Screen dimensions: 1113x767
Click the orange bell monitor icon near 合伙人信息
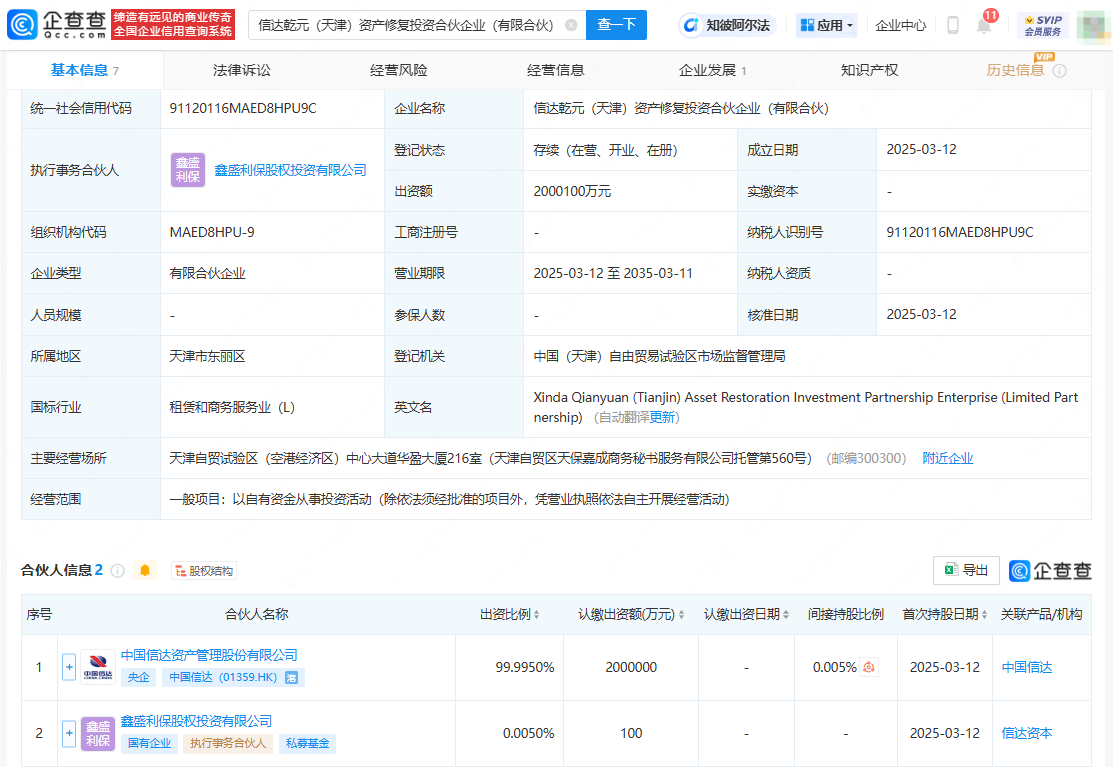pos(145,570)
